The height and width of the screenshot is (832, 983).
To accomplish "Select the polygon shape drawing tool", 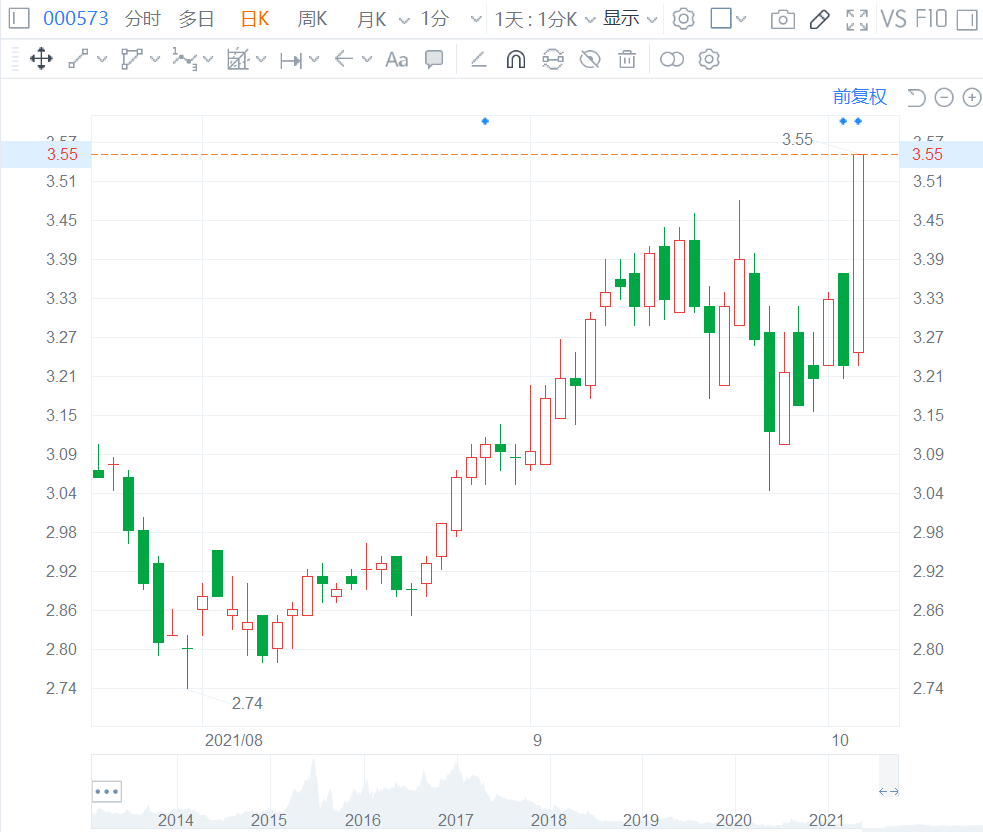I will pyautogui.click(x=132, y=59).
